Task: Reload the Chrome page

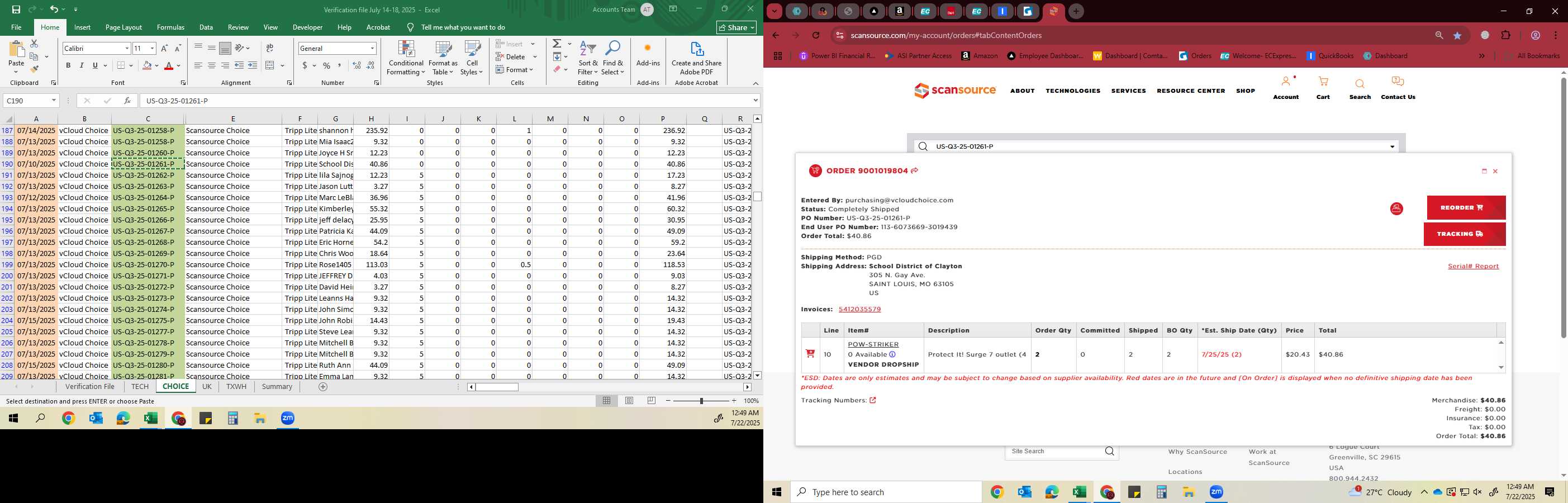Action: [816, 35]
